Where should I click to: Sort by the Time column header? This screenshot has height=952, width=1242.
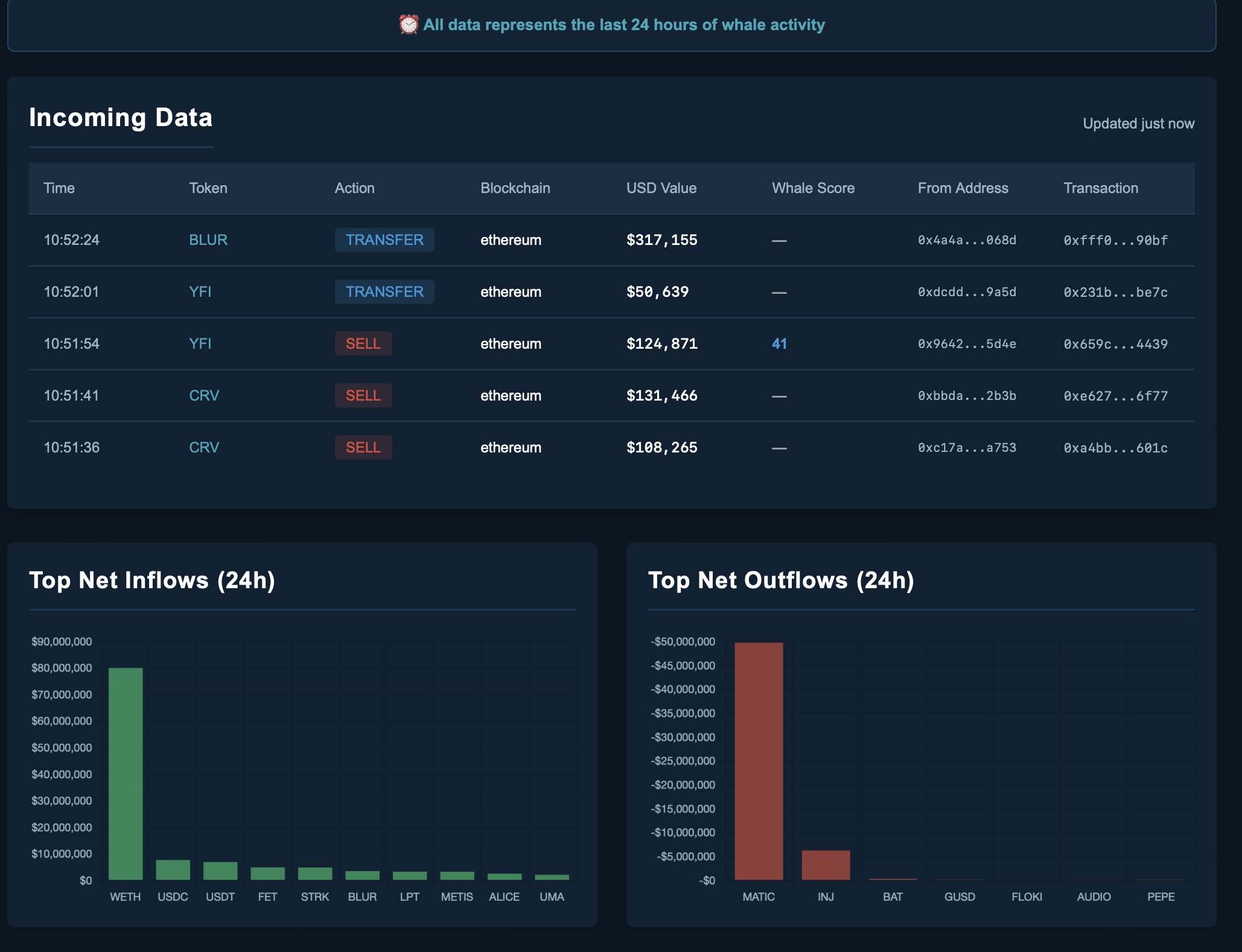[59, 188]
